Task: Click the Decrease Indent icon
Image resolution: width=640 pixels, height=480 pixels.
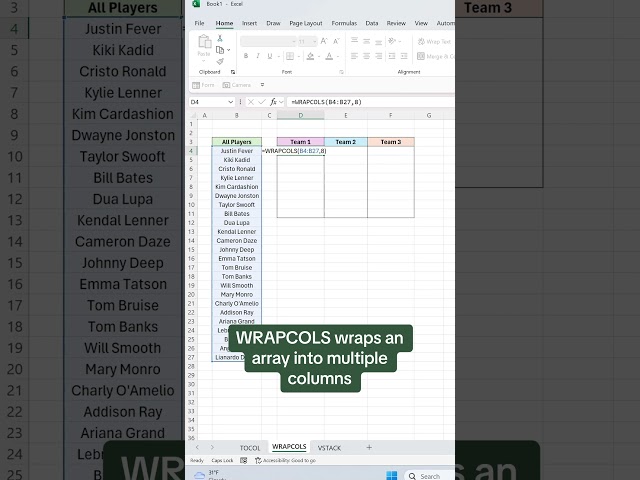Action: pos(392,56)
